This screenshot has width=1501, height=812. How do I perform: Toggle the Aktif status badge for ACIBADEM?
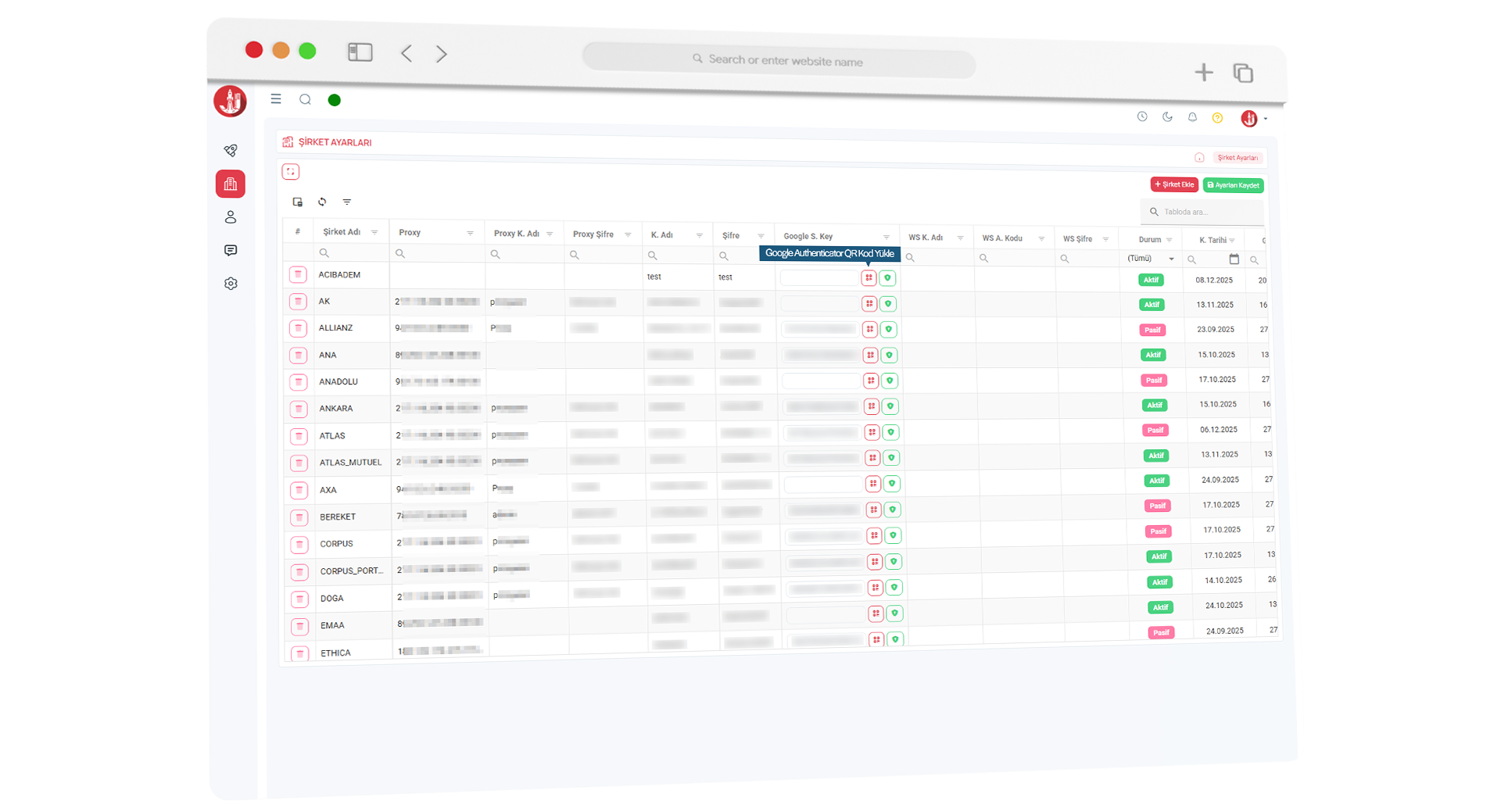(x=1151, y=280)
